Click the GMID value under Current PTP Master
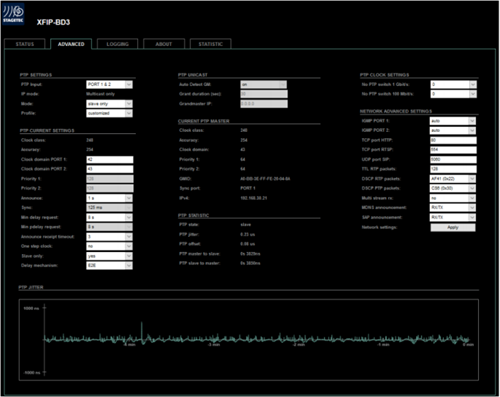 pos(265,179)
